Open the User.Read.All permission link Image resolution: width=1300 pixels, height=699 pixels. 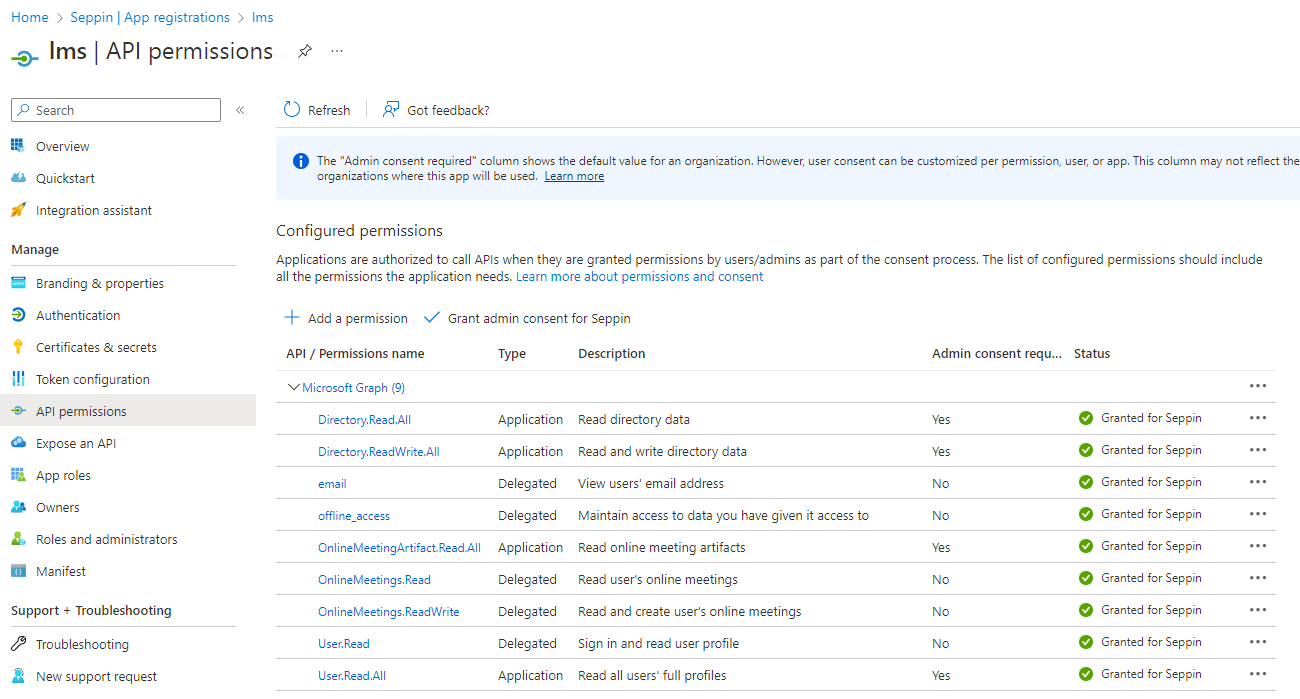(352, 675)
